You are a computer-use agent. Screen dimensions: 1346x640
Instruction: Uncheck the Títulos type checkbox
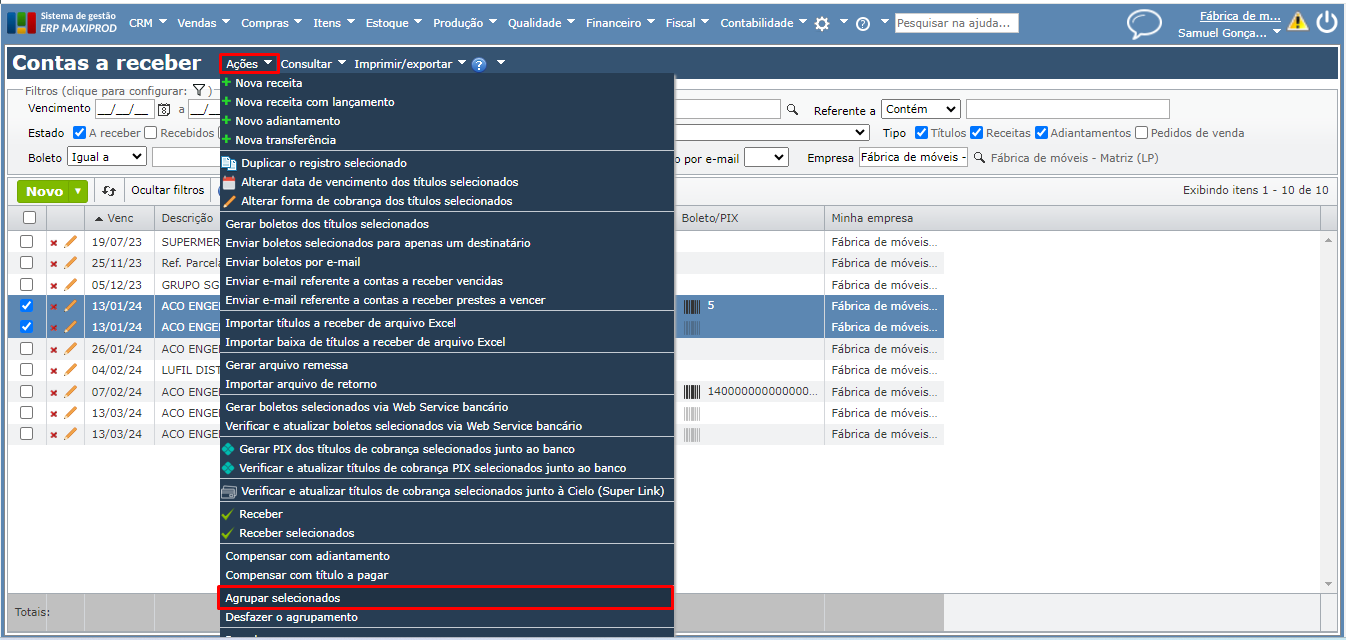click(x=922, y=133)
